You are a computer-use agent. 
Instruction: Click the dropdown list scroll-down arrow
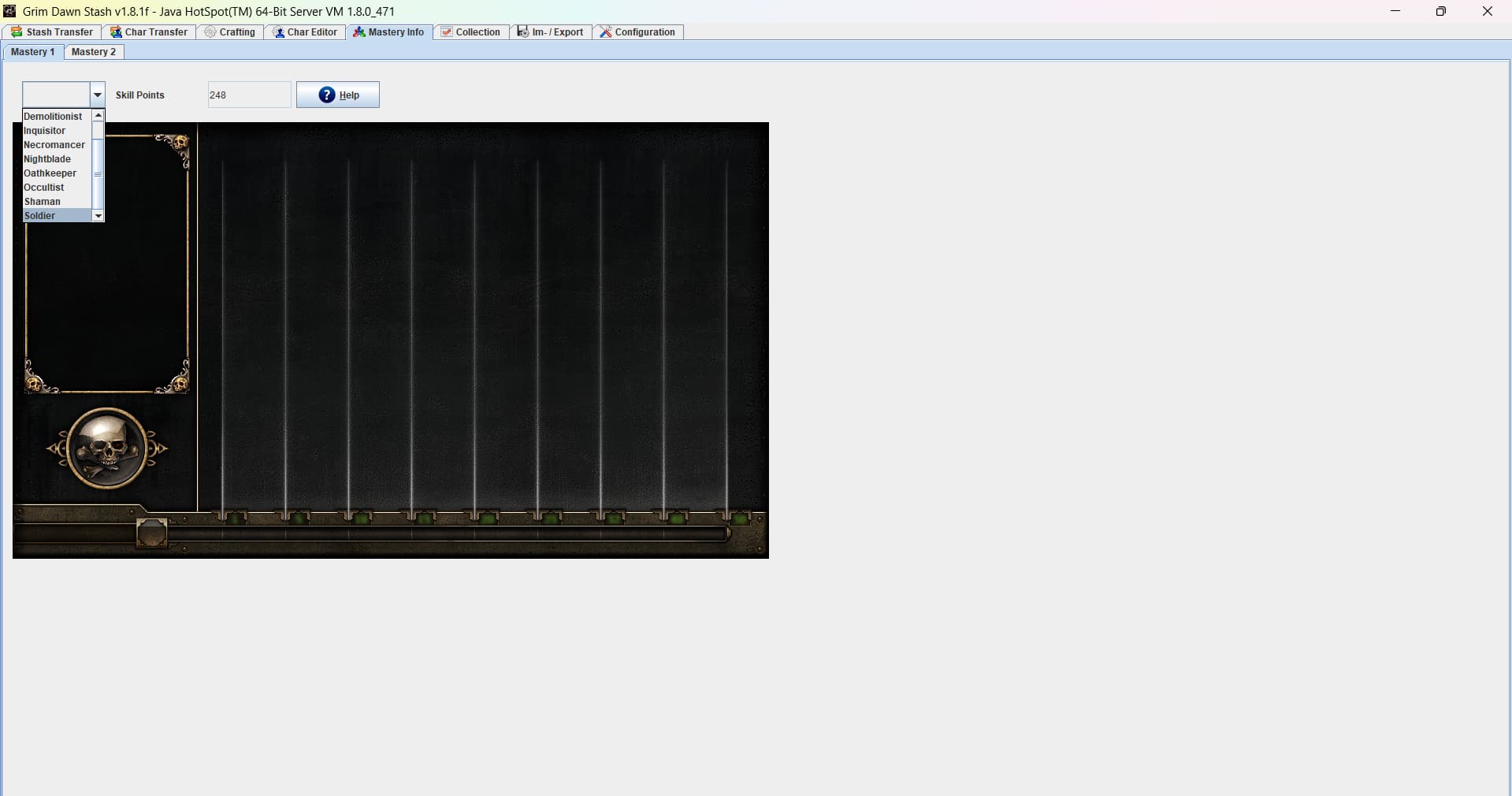pos(98,216)
